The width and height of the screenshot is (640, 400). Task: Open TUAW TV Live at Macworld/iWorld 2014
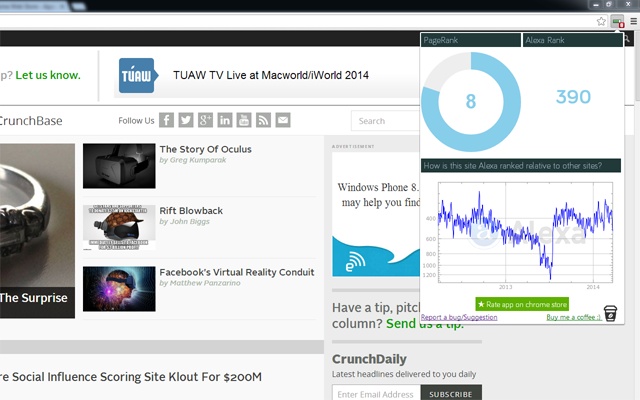click(x=271, y=75)
